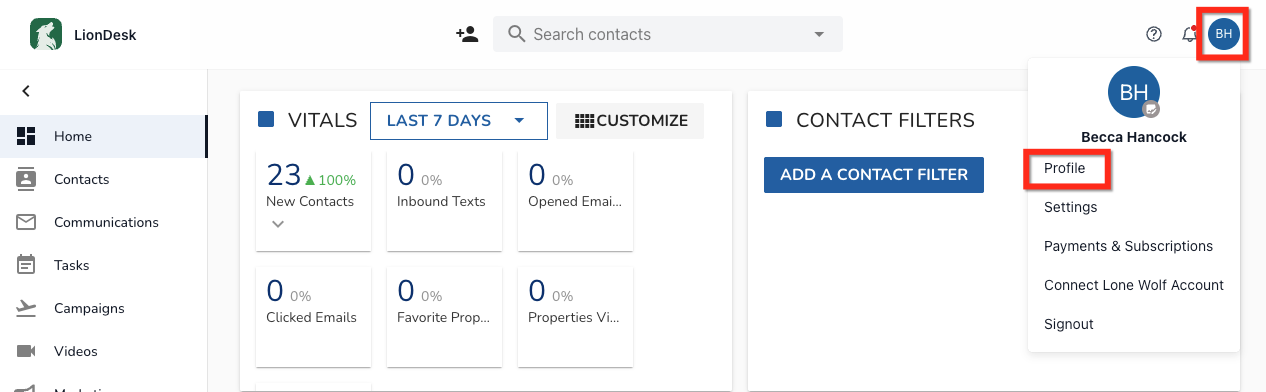Viewport: 1266px width, 392px height.
Task: Click the Campaigns airplane icon
Action: pyautogui.click(x=26, y=308)
